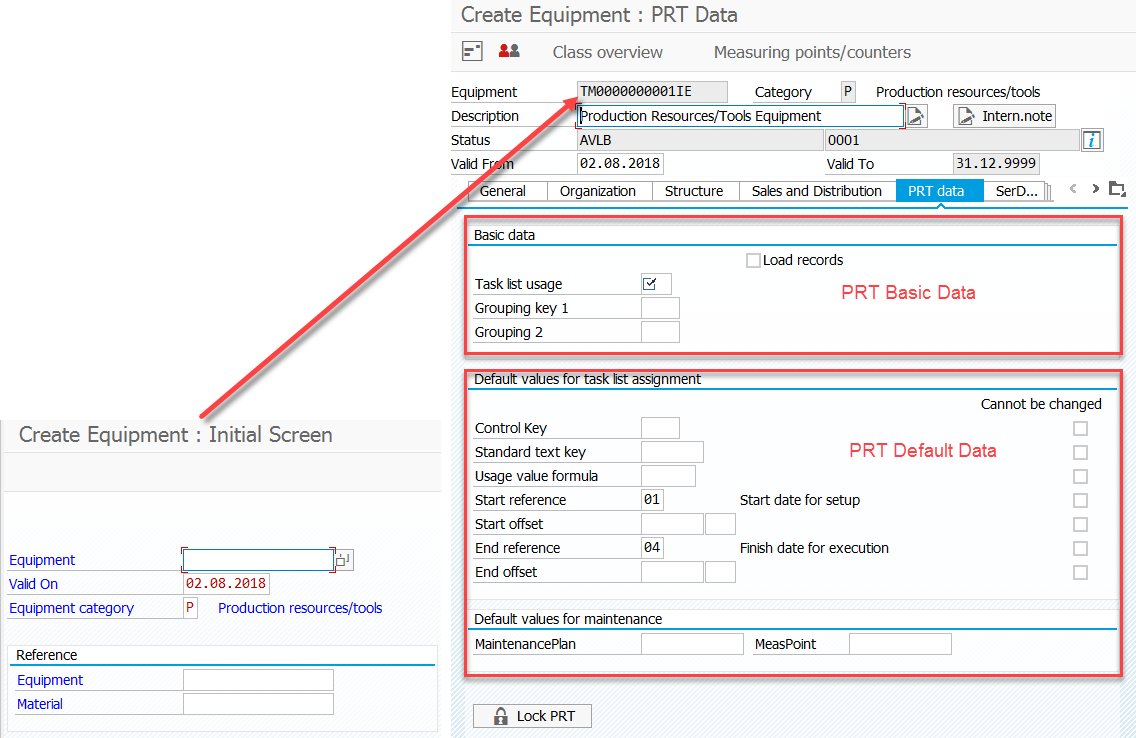Tick 'Cannot be changed' for End offset
The height and width of the screenshot is (738, 1136).
[x=1080, y=573]
